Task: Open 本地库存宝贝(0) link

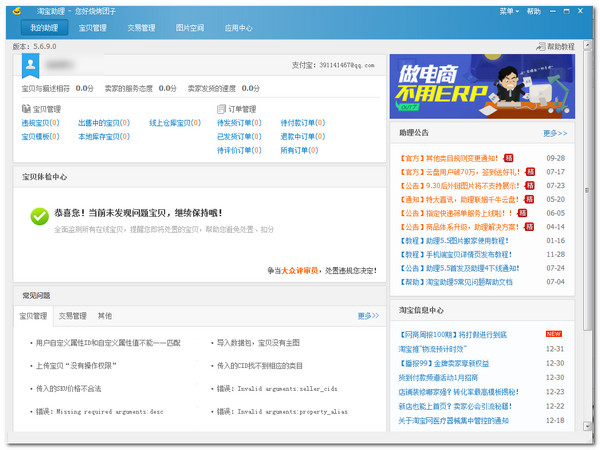Action: (104, 137)
